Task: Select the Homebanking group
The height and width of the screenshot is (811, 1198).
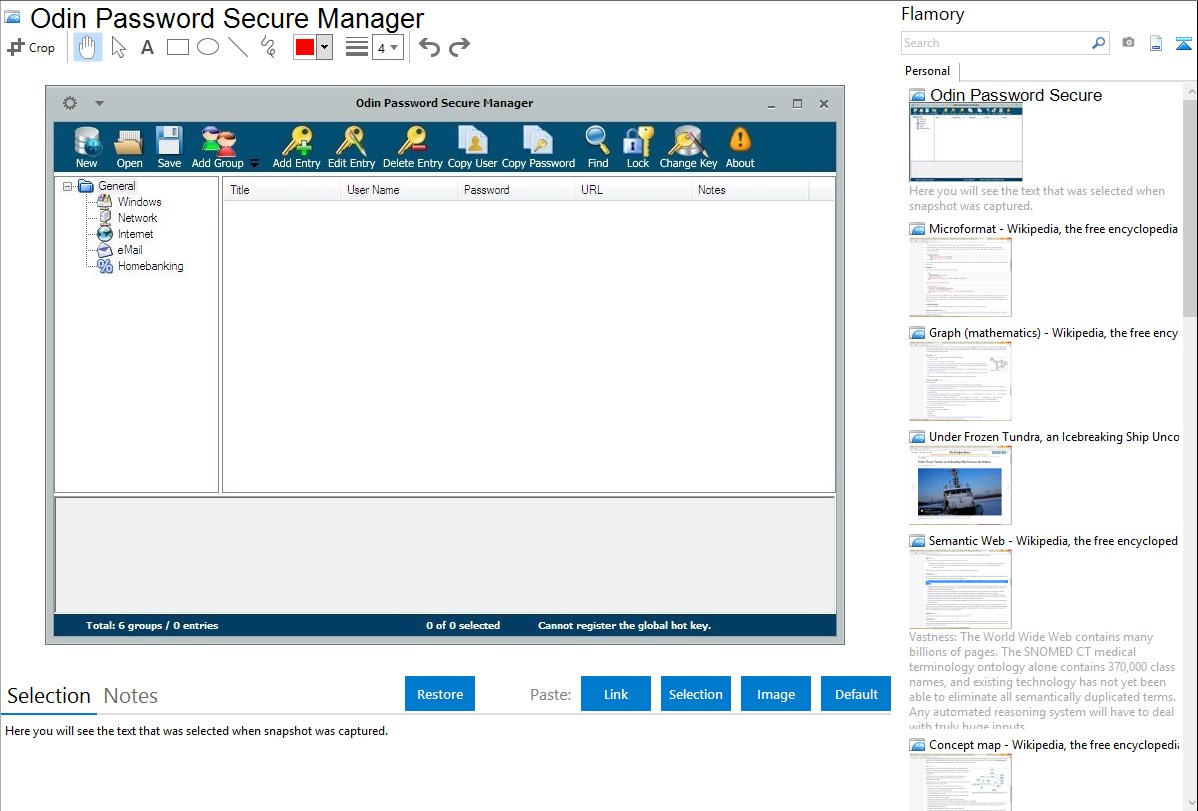Action: (x=151, y=266)
